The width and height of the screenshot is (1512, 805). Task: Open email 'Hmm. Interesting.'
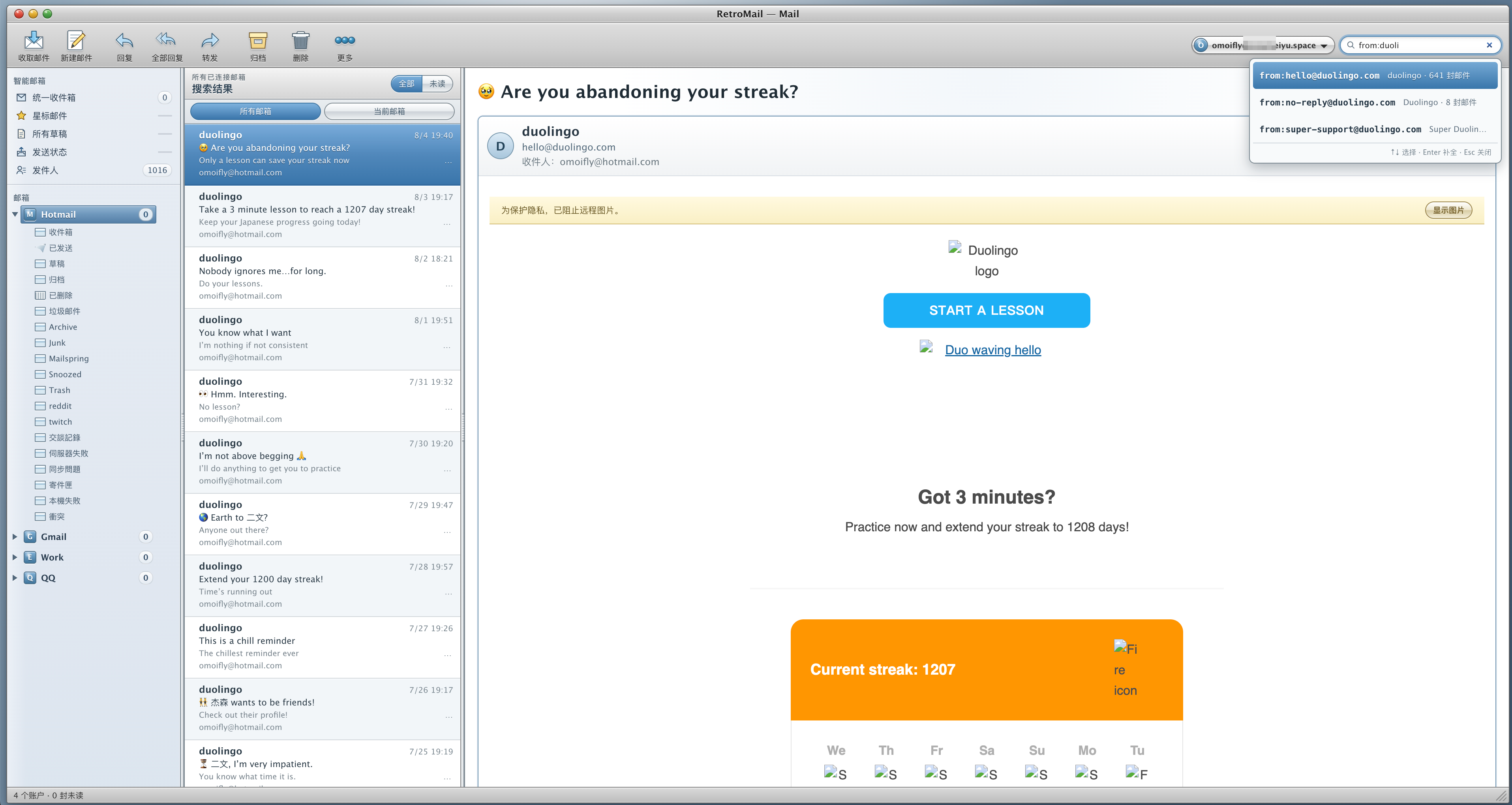click(322, 401)
